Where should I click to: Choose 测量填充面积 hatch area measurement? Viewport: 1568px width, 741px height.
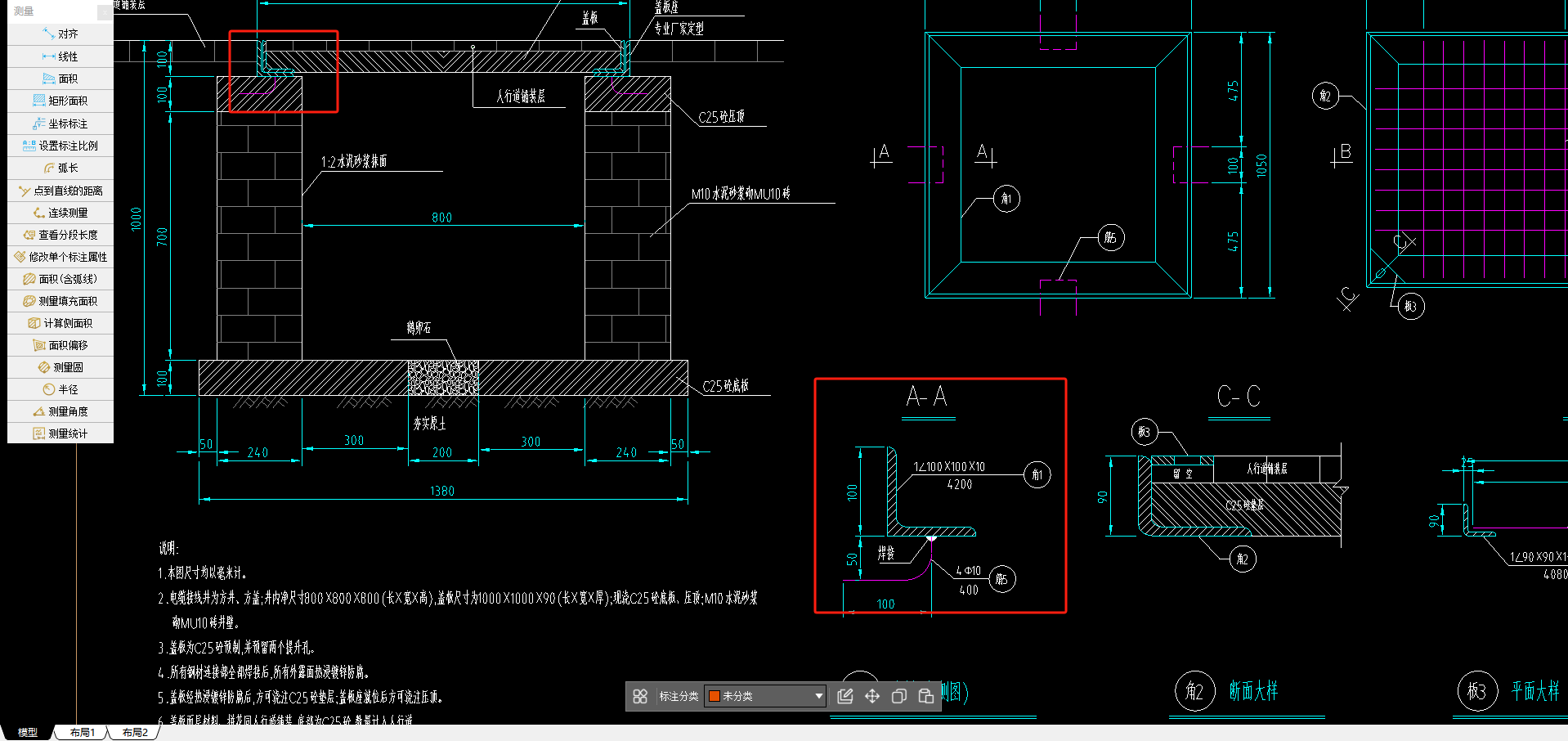60,301
